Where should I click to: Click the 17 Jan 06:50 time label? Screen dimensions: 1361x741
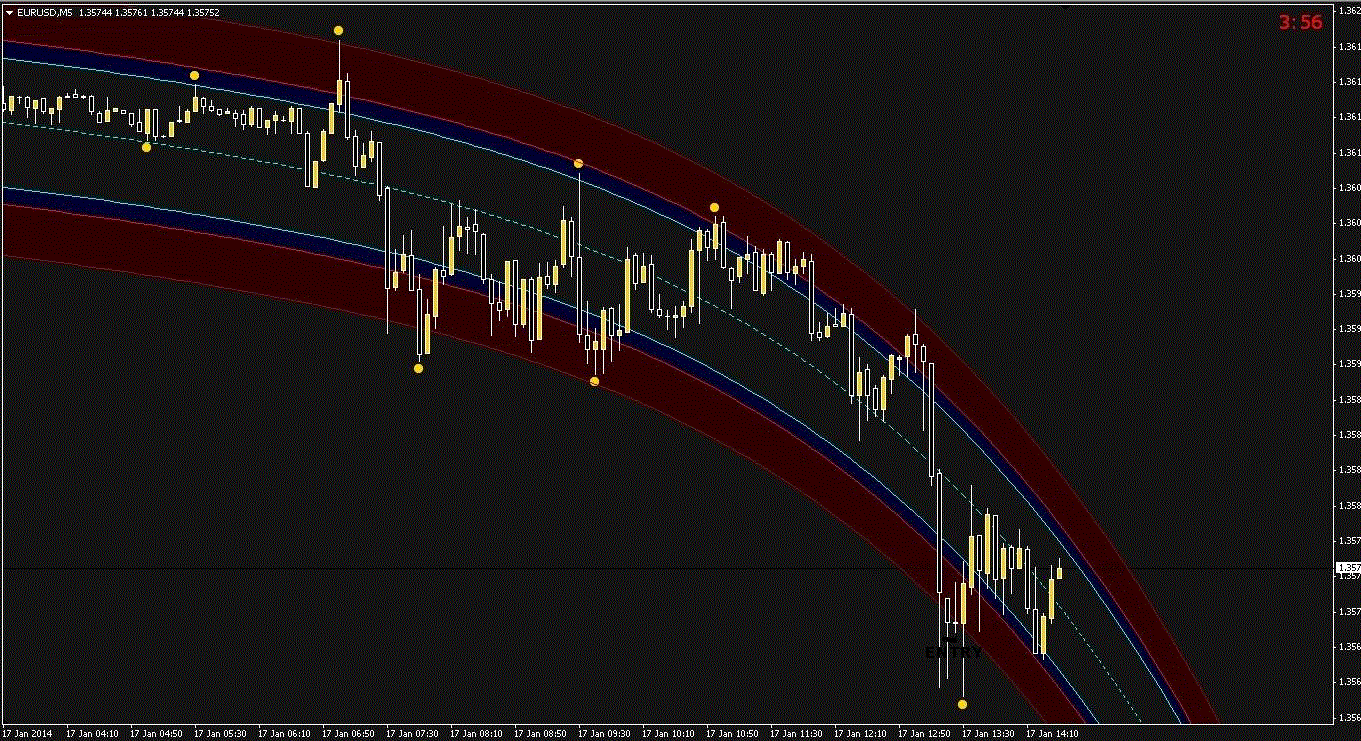click(348, 733)
